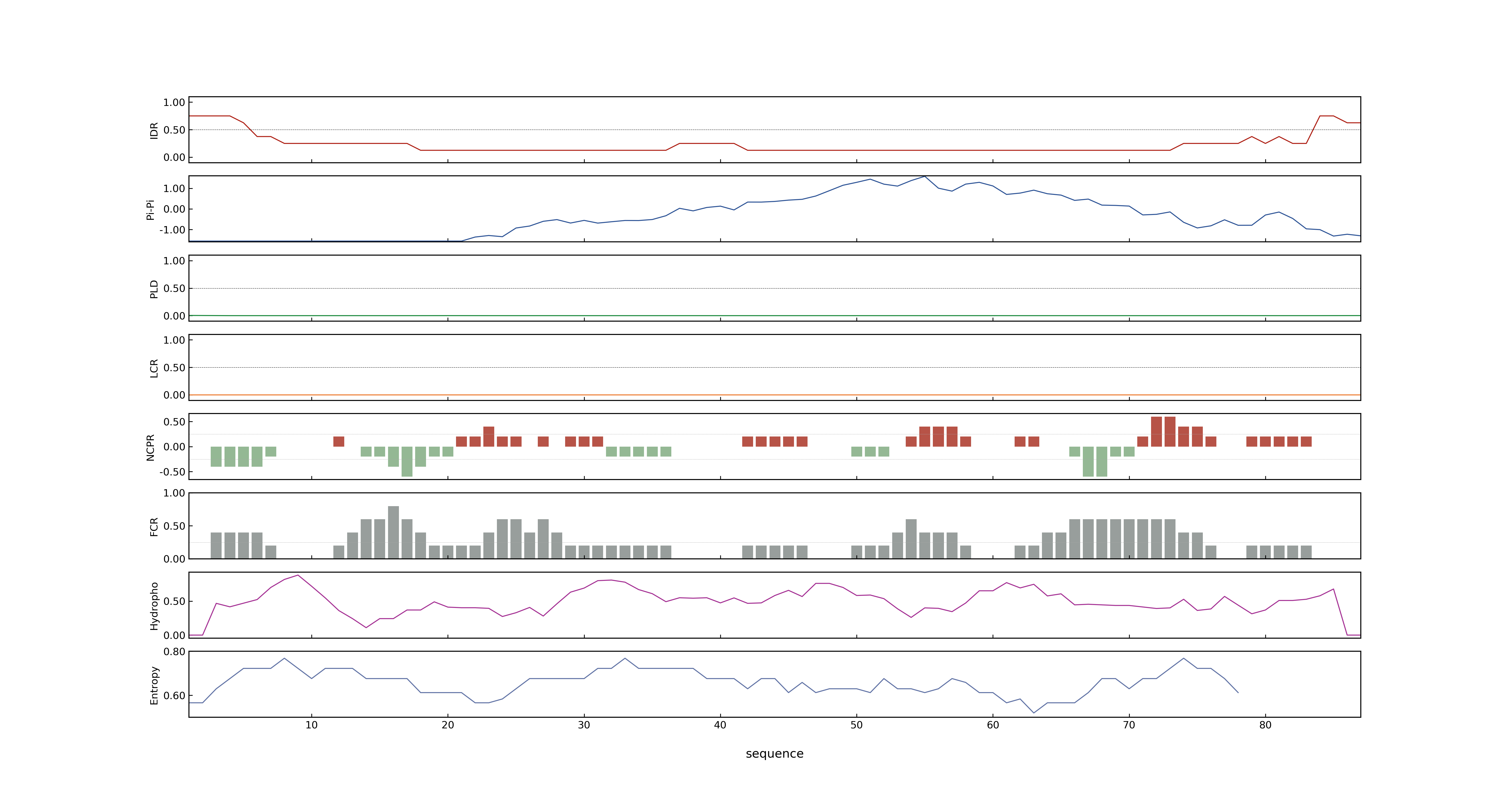Select x-axis tick label "80"
This screenshot has height=806, width=1512.
[x=1265, y=725]
